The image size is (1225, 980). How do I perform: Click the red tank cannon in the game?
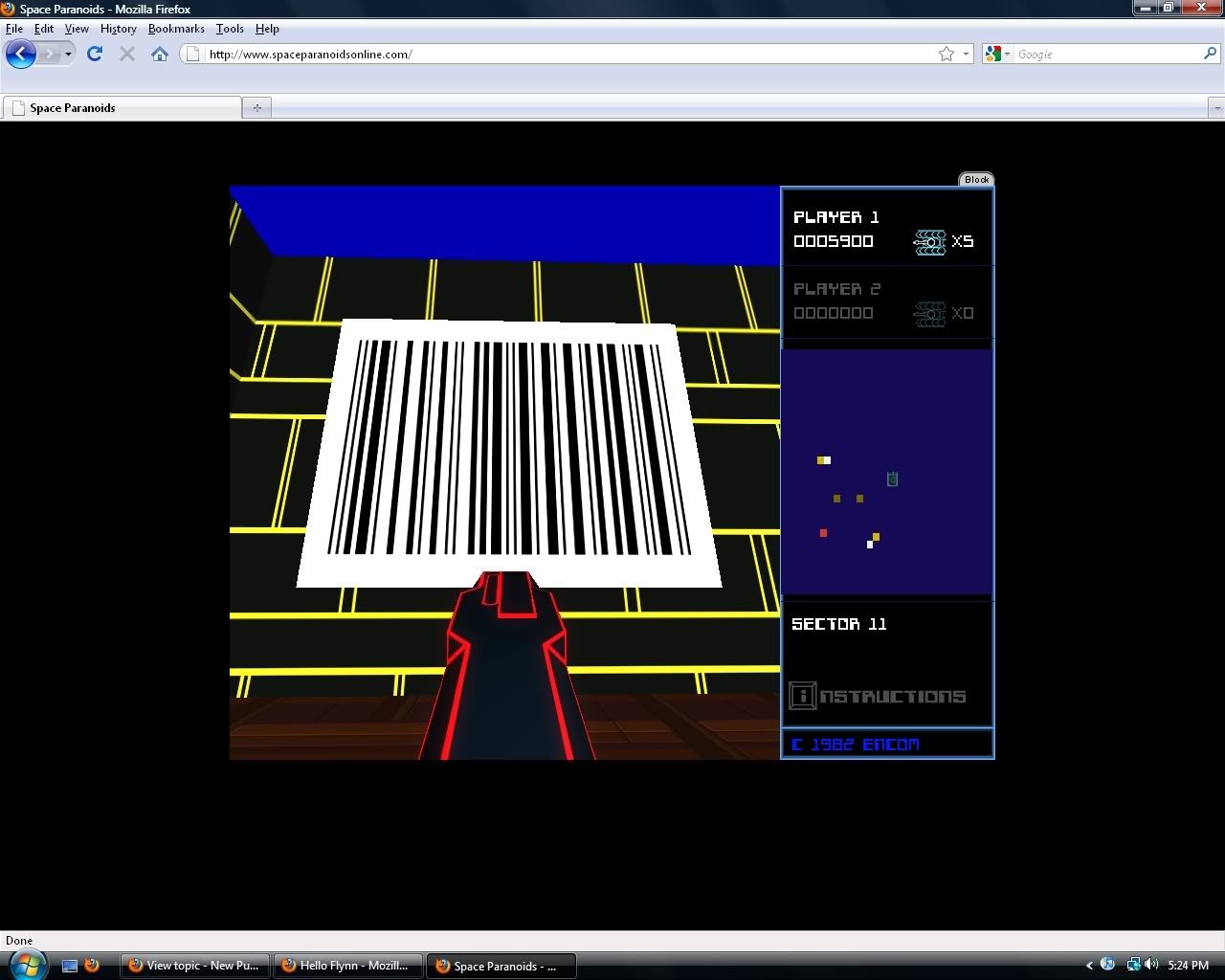(506, 665)
